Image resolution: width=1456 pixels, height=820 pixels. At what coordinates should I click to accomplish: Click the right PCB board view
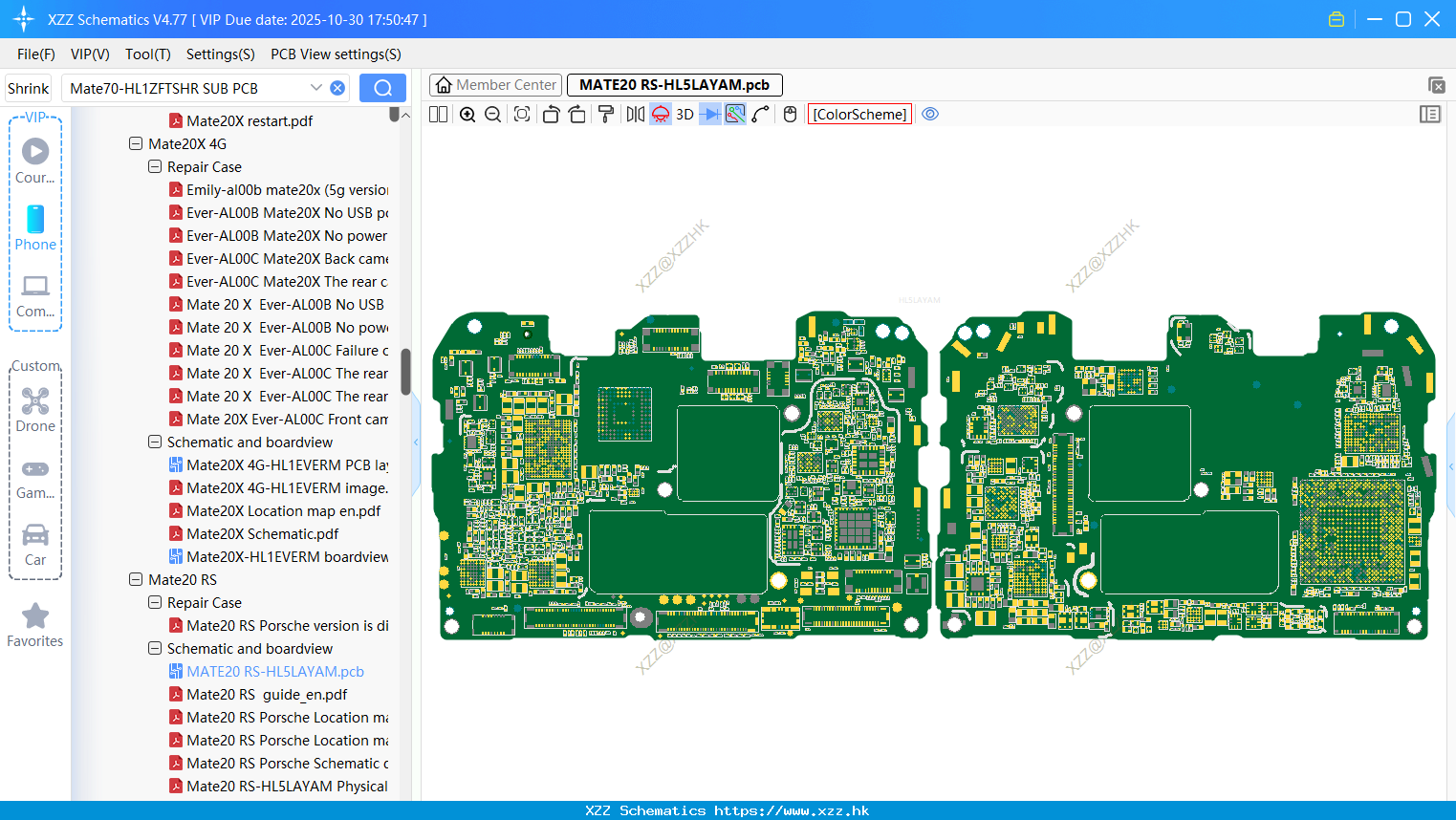coord(1187,475)
